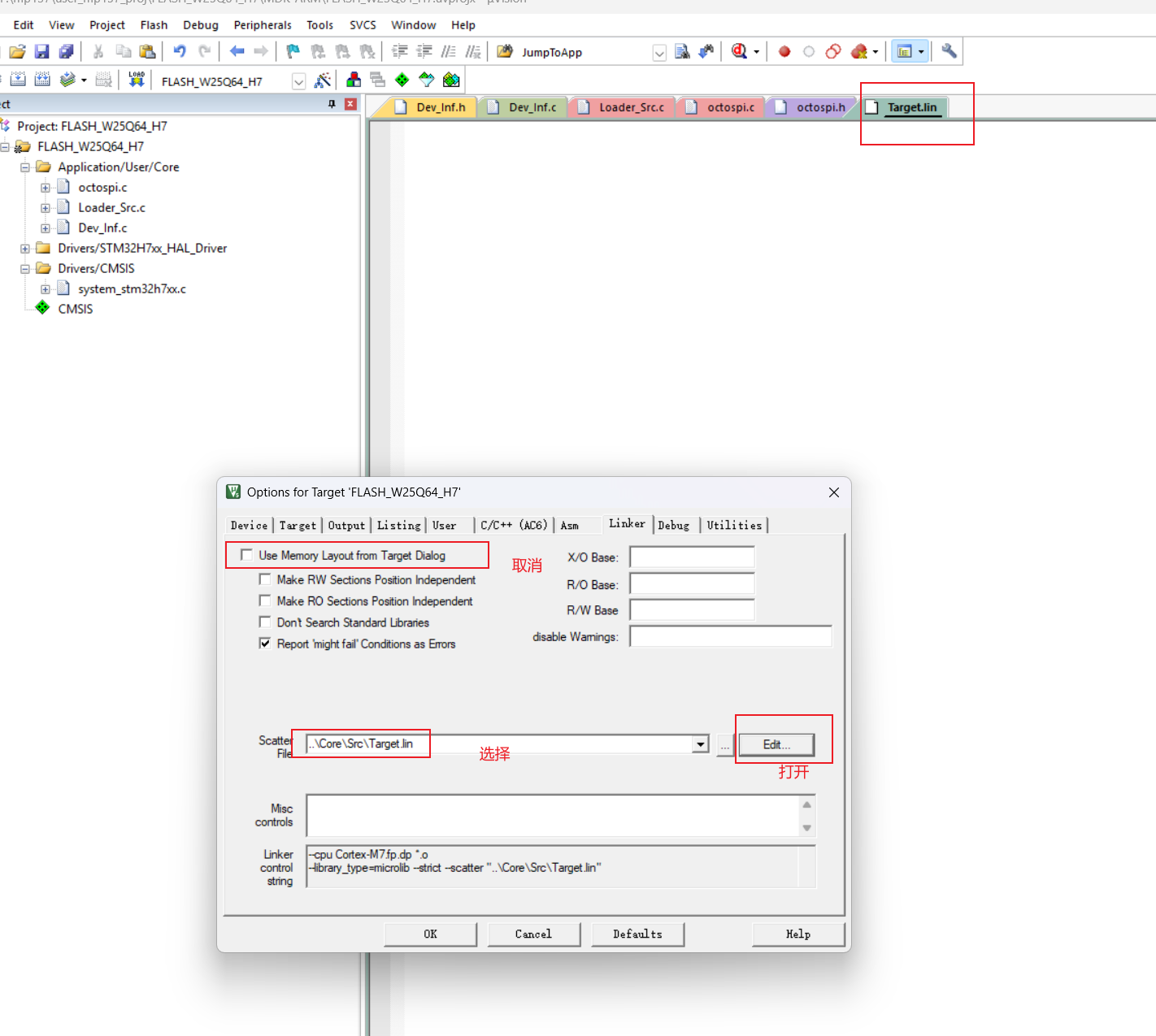This screenshot has width=1156, height=1036.
Task: Open the Peripherals menu
Action: [x=263, y=25]
